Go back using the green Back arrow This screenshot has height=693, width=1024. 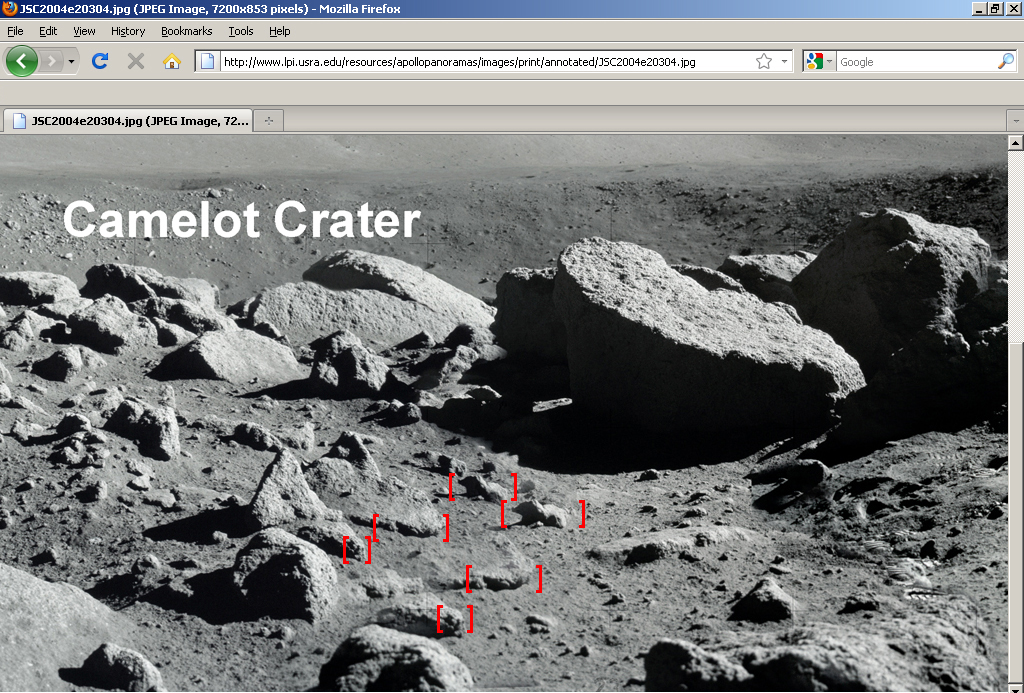point(22,61)
